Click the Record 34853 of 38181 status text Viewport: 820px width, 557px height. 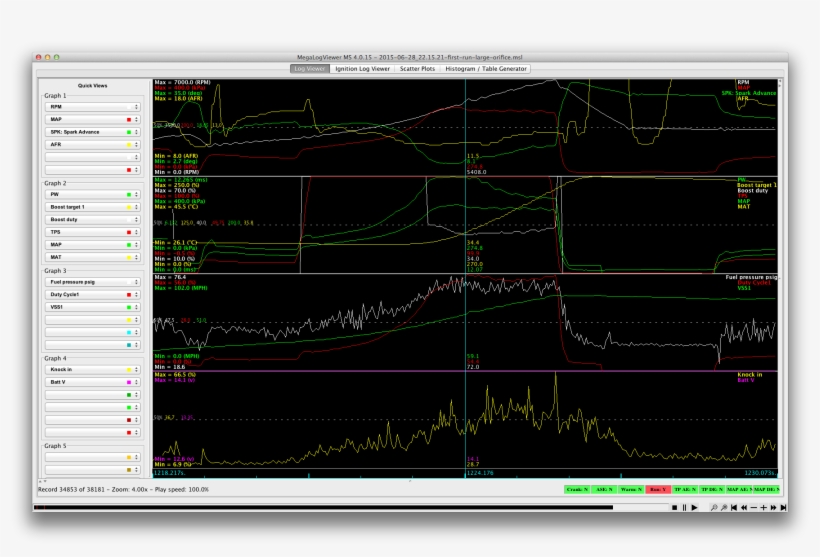pyautogui.click(x=71, y=490)
